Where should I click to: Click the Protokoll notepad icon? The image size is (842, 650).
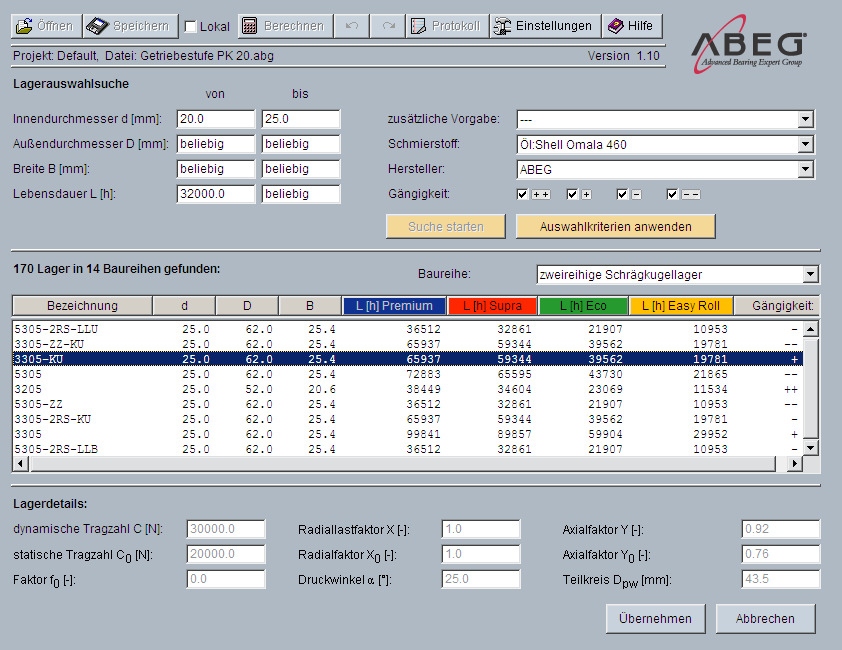418,26
